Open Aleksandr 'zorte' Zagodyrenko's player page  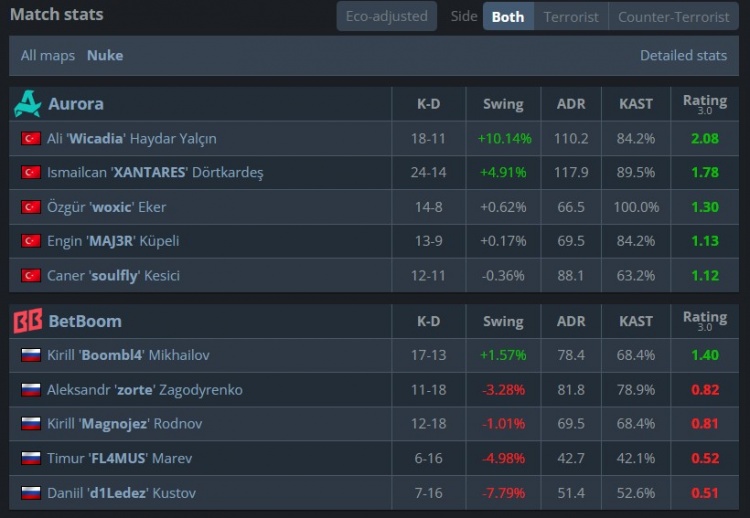point(145,390)
